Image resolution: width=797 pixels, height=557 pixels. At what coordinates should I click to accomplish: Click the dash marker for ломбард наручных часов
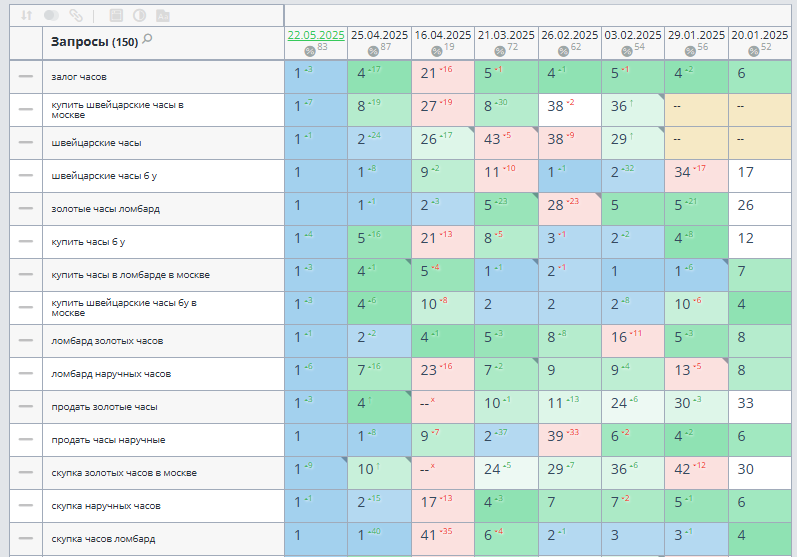(x=26, y=374)
